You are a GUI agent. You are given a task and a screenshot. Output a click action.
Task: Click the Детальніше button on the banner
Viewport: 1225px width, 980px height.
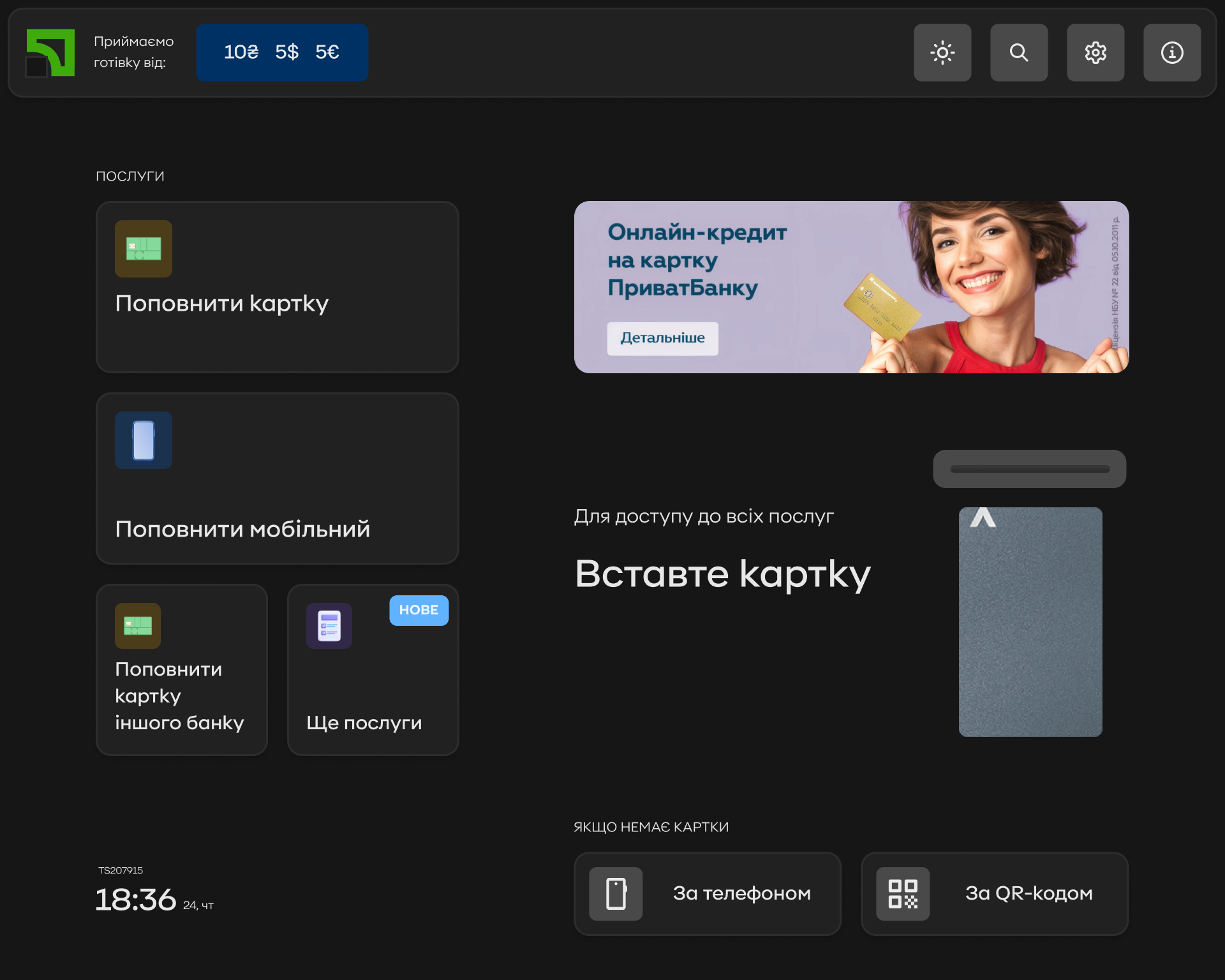point(663,338)
